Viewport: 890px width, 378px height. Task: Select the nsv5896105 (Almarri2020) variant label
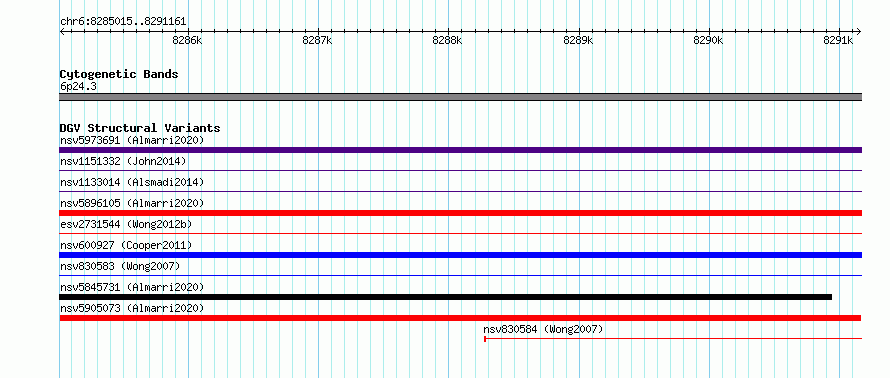click(132, 203)
